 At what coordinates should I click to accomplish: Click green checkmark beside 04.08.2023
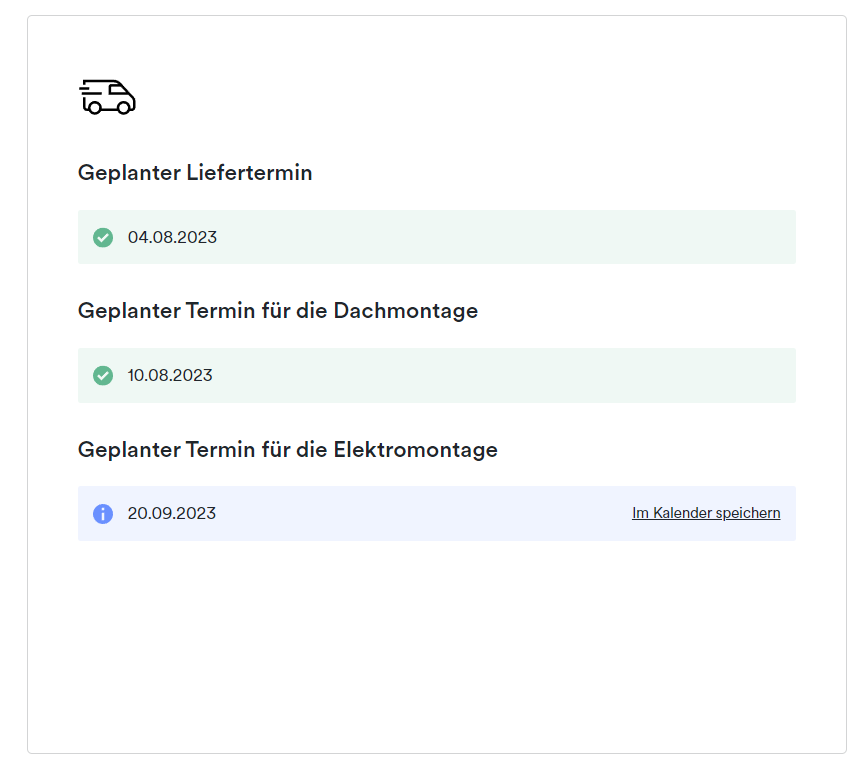click(x=103, y=237)
